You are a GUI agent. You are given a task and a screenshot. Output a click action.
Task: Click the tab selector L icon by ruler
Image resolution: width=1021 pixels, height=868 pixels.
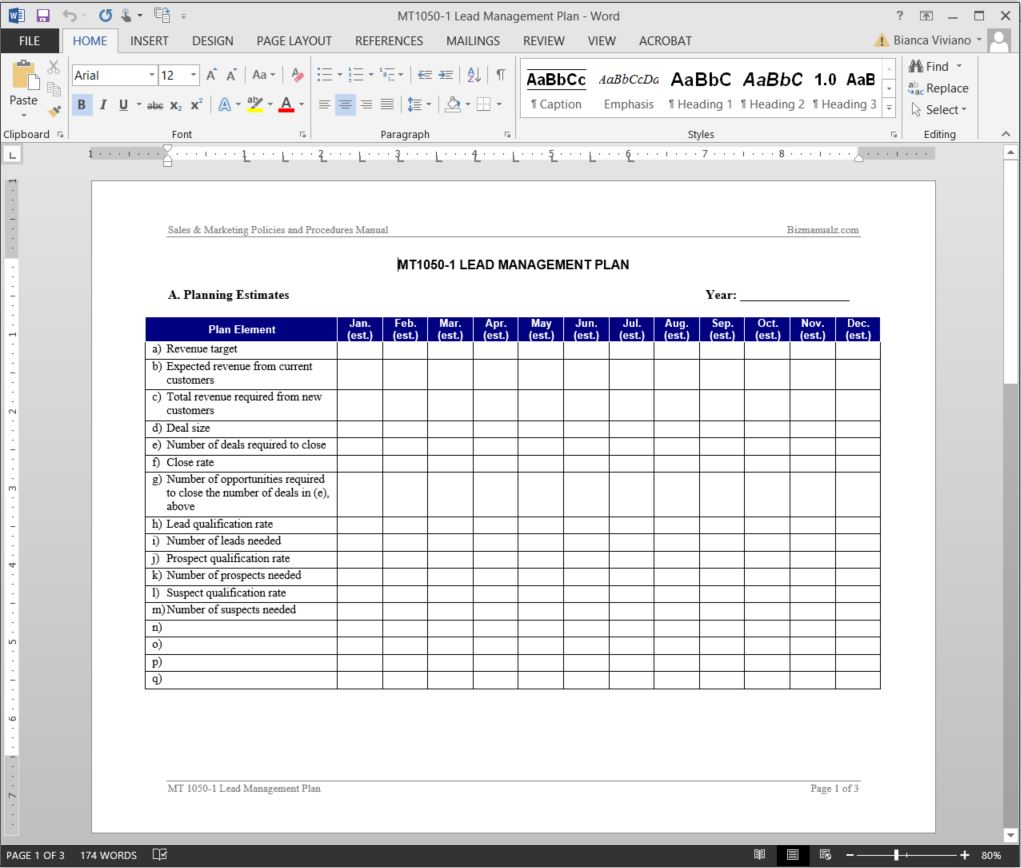tap(12, 155)
